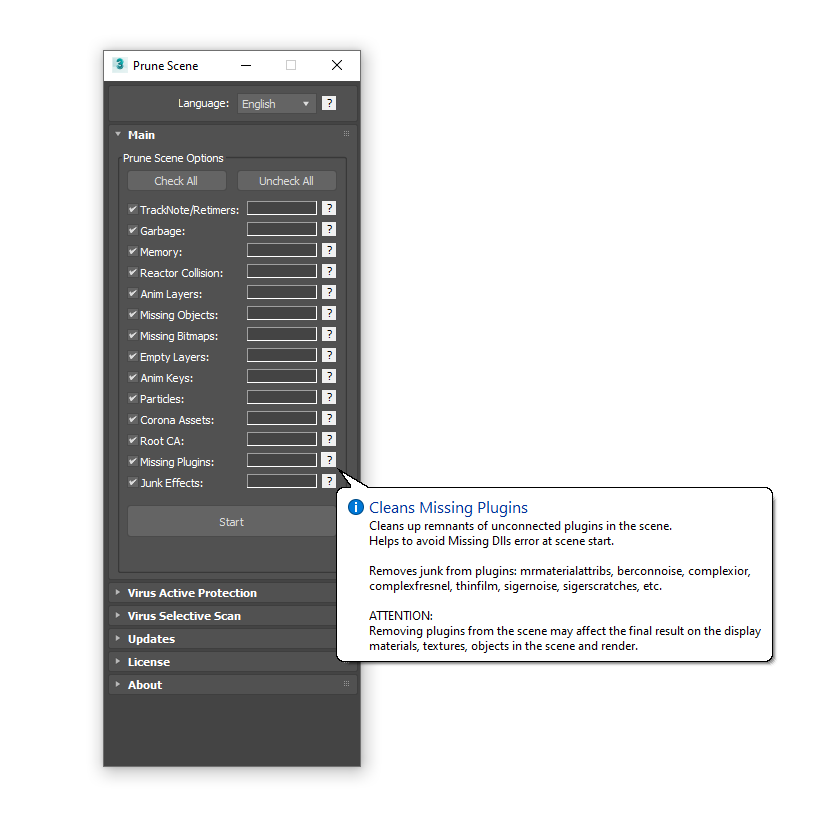Click the Root CA progress bar

click(281, 439)
